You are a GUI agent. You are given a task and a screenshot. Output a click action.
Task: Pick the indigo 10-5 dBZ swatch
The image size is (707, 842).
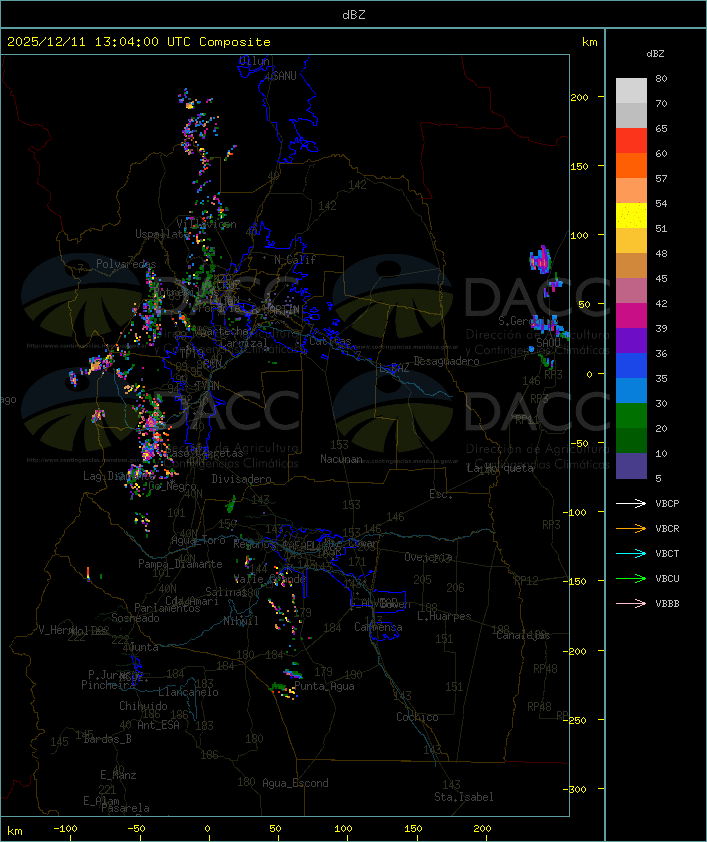tap(631, 466)
